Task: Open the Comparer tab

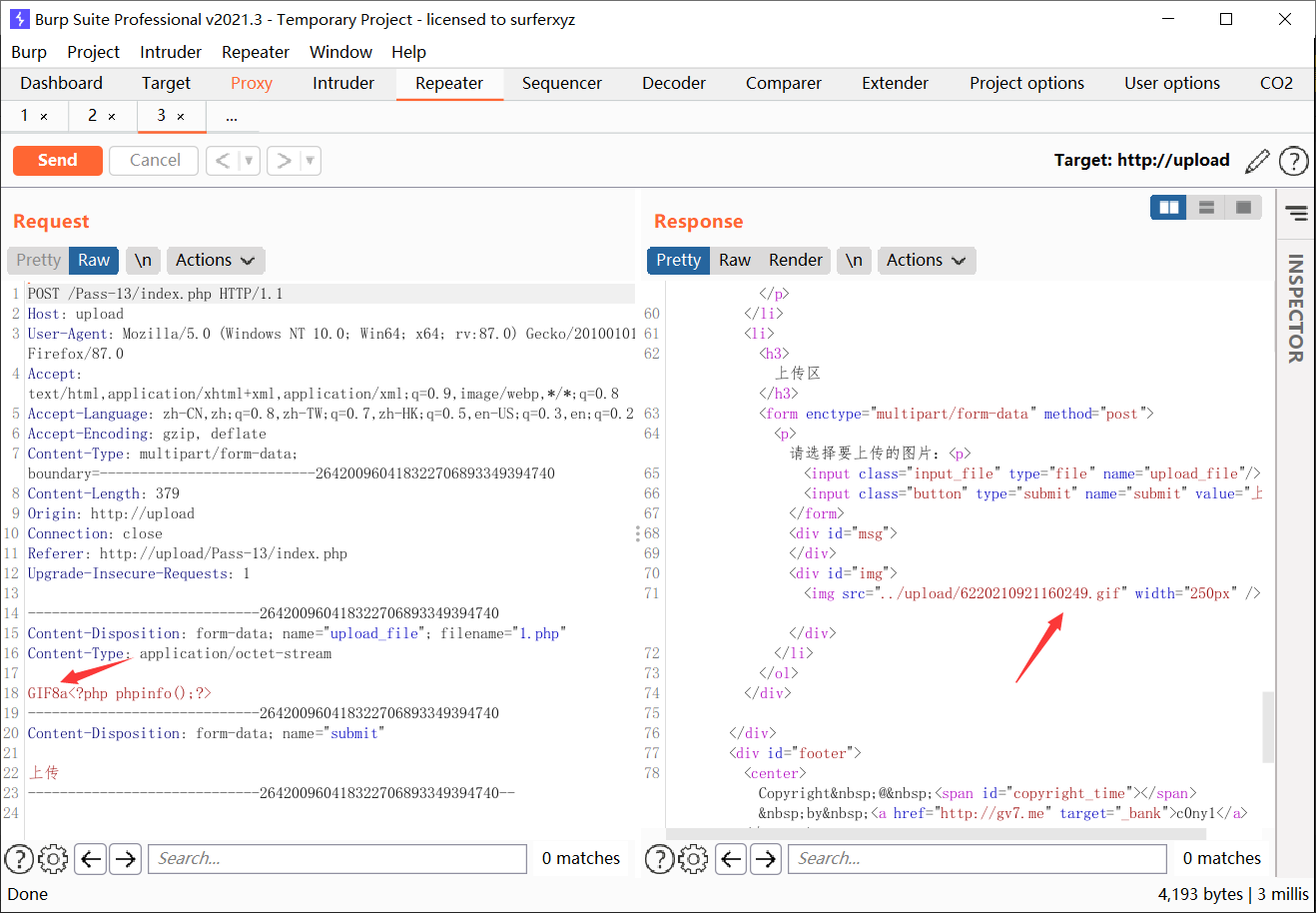Action: [784, 83]
